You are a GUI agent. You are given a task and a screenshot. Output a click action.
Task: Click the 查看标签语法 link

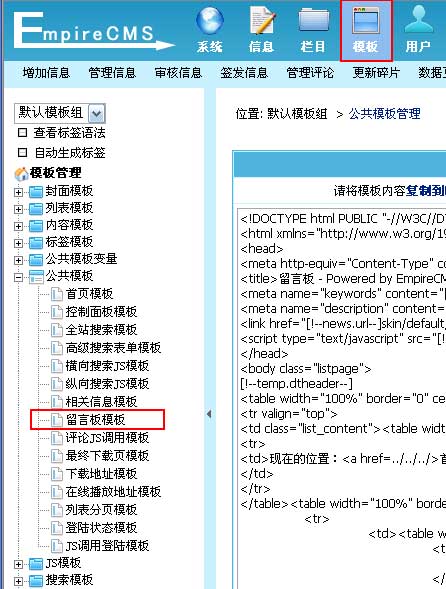pyautogui.click(x=70, y=133)
